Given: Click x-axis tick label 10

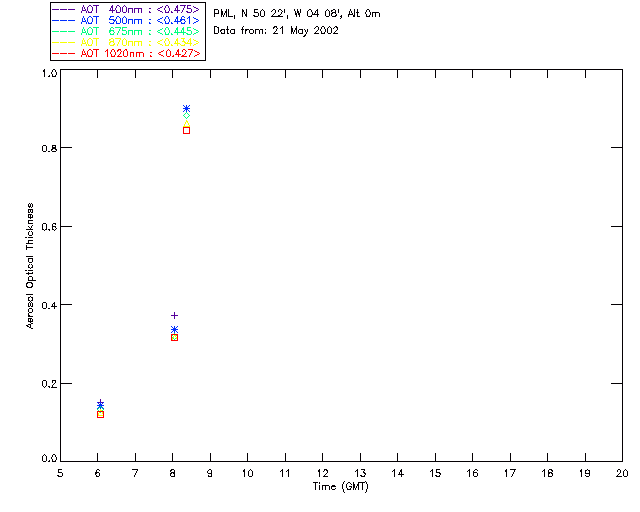Looking at the screenshot, I should point(247,473).
